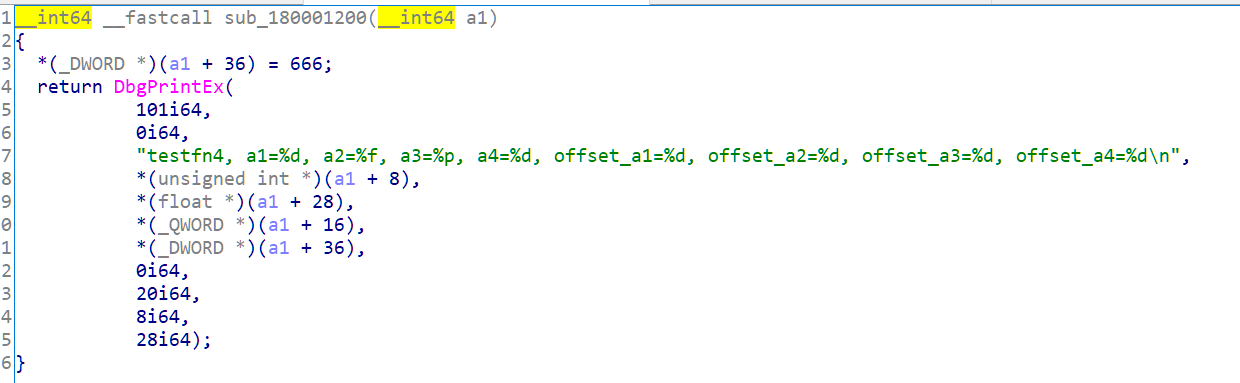Select the highlighted __int64 return type
1240x383 pixels.
[53, 18]
